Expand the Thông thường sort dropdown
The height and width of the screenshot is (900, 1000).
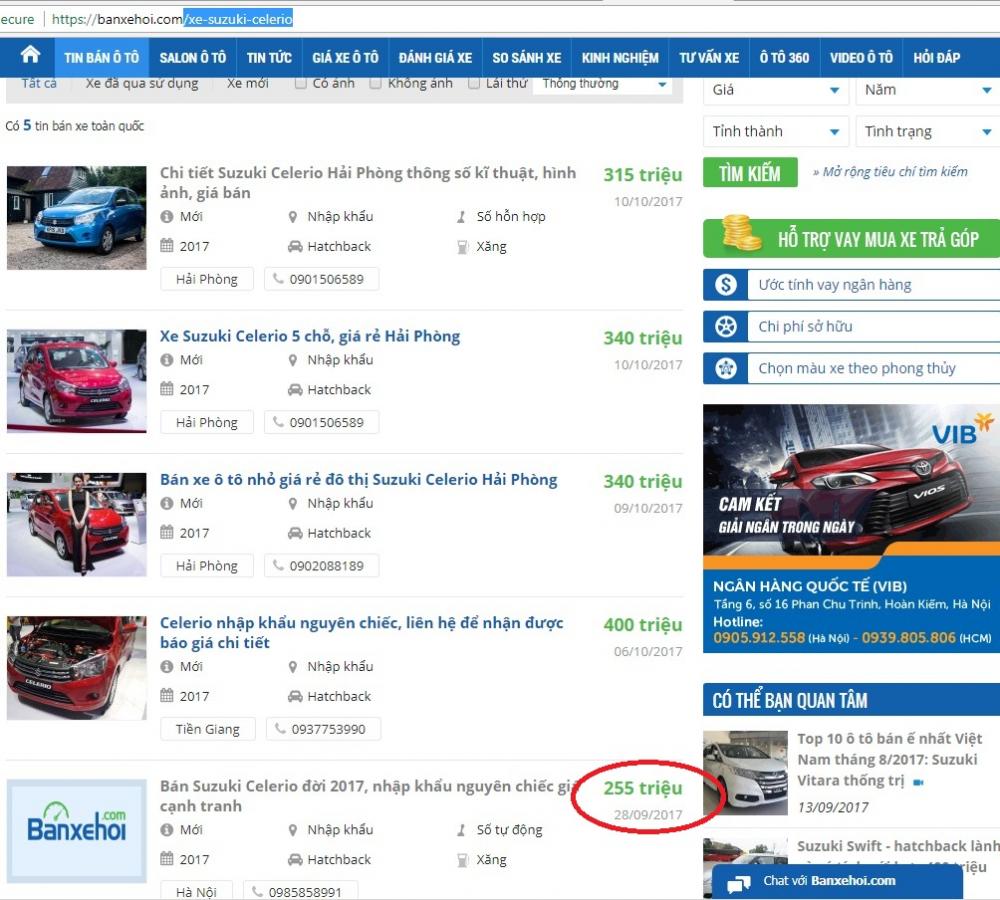click(x=603, y=84)
